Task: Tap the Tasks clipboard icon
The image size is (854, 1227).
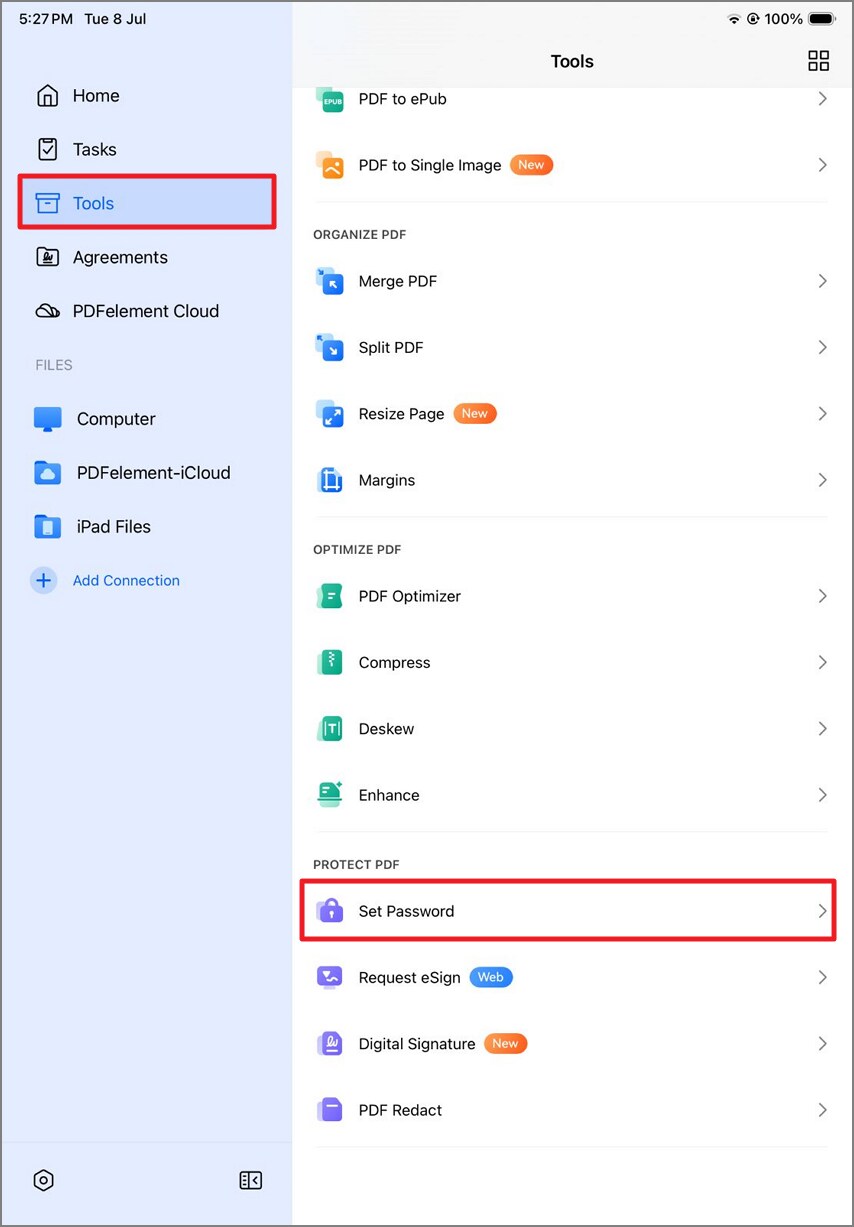Action: click(47, 149)
